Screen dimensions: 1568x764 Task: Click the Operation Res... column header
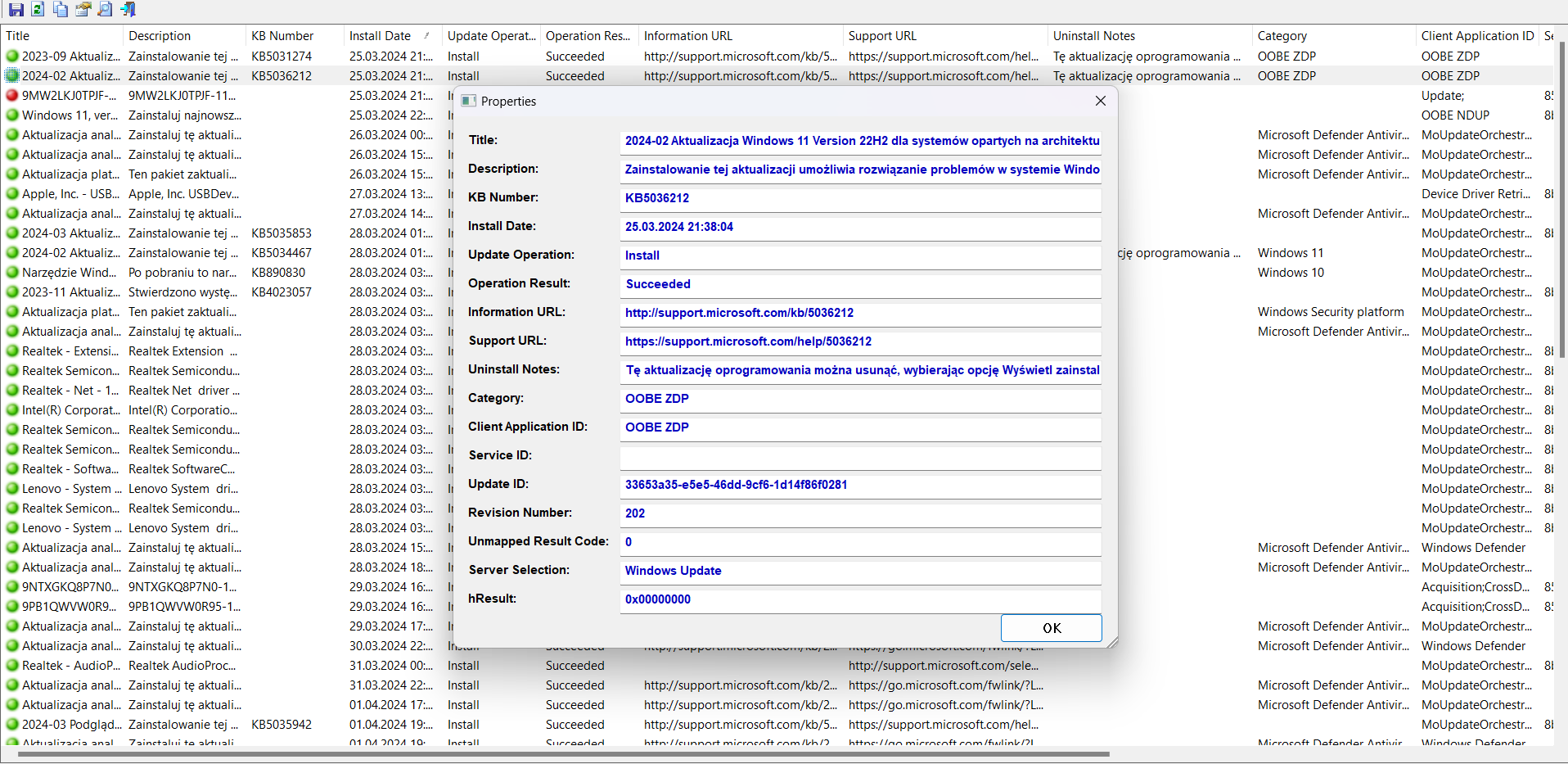589,36
